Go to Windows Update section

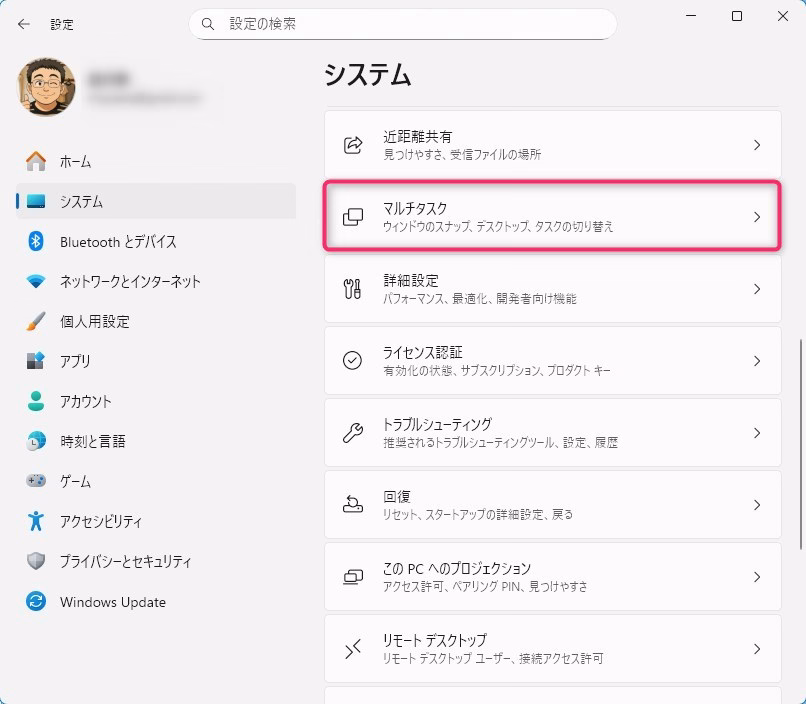tap(112, 602)
